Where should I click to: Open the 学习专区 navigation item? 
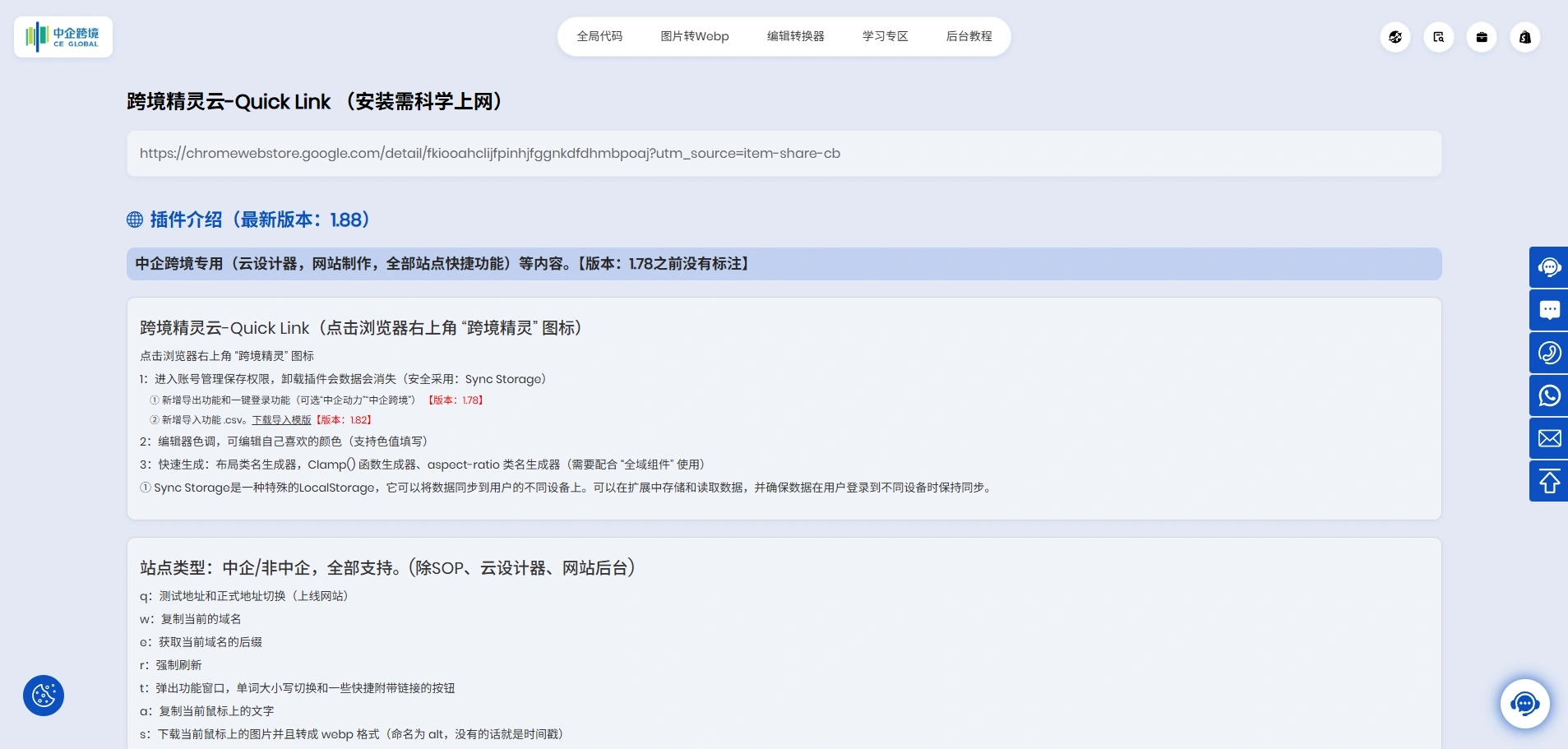(x=885, y=36)
